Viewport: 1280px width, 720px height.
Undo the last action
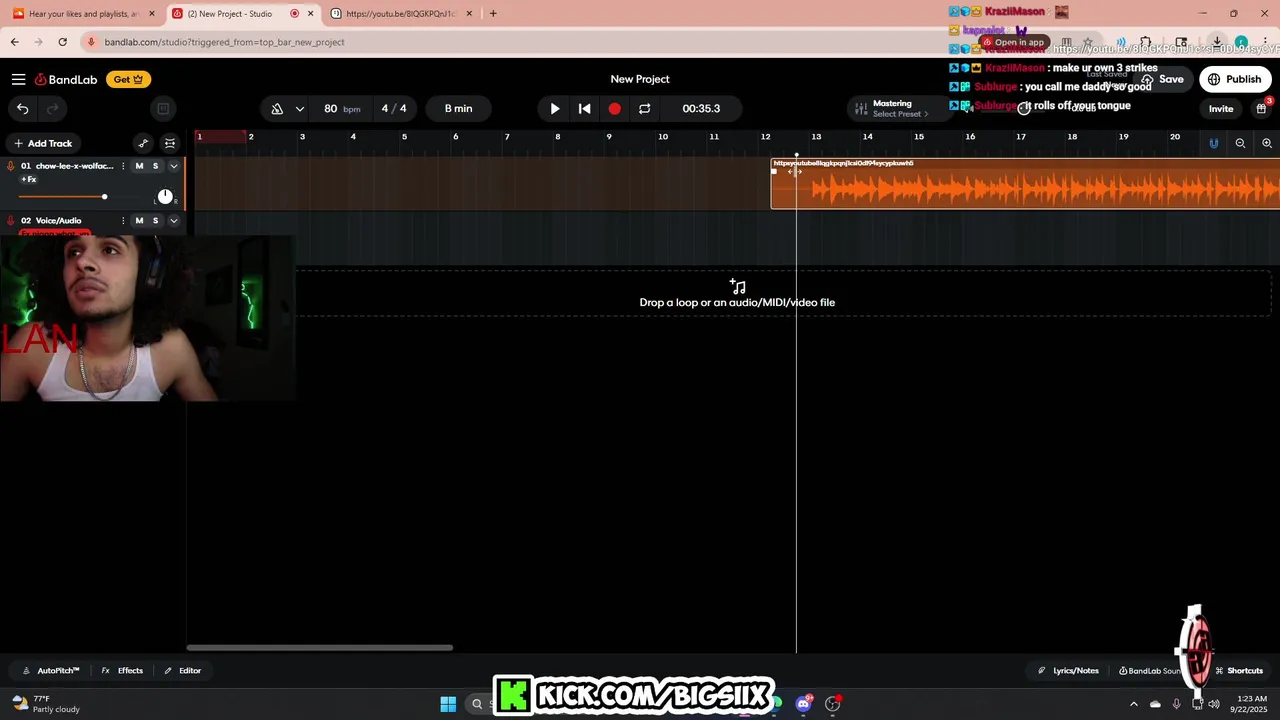click(x=23, y=108)
